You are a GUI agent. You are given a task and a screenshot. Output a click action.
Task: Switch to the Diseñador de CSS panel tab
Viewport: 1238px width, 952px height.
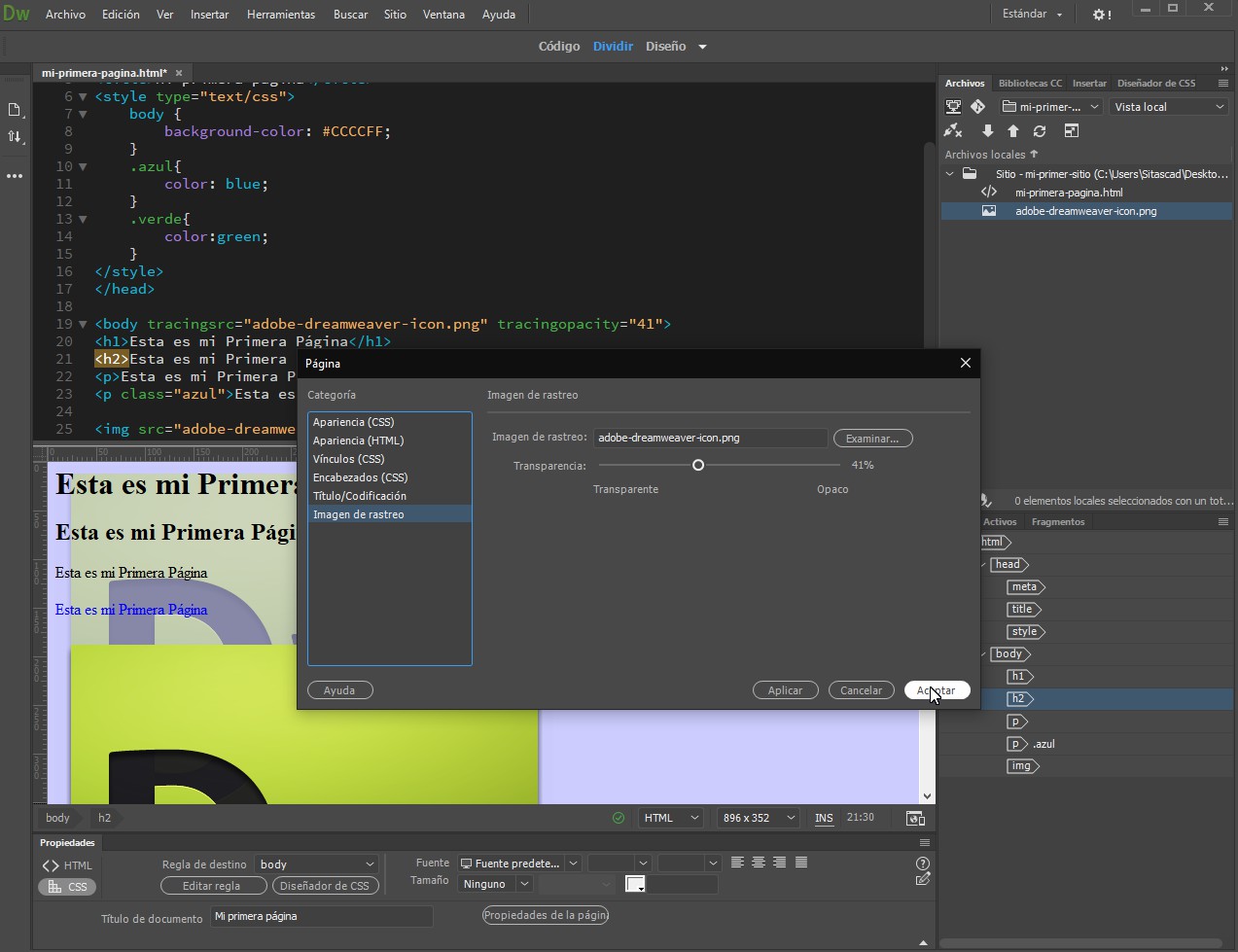pyautogui.click(x=1156, y=84)
